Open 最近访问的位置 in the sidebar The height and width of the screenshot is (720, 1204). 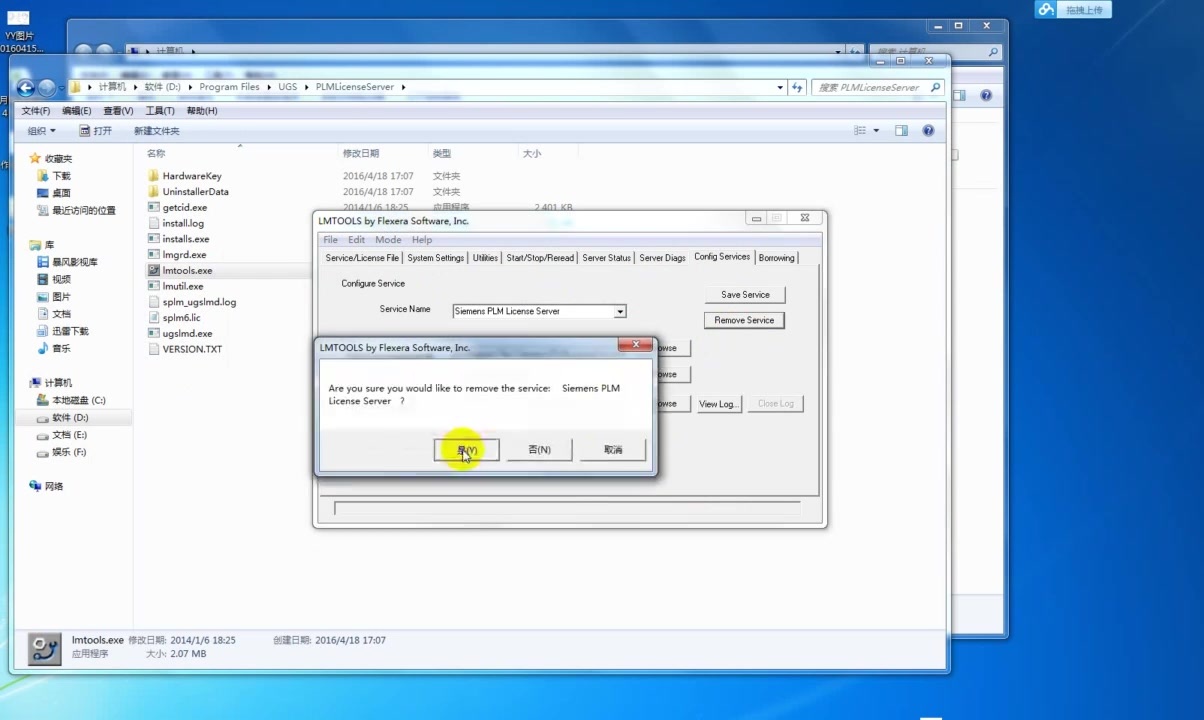pyautogui.click(x=84, y=210)
